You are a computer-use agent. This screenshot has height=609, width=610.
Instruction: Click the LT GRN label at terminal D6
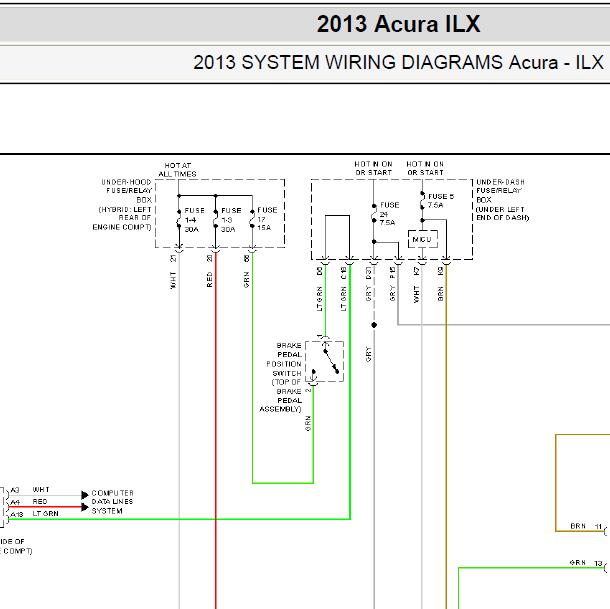click(319, 298)
